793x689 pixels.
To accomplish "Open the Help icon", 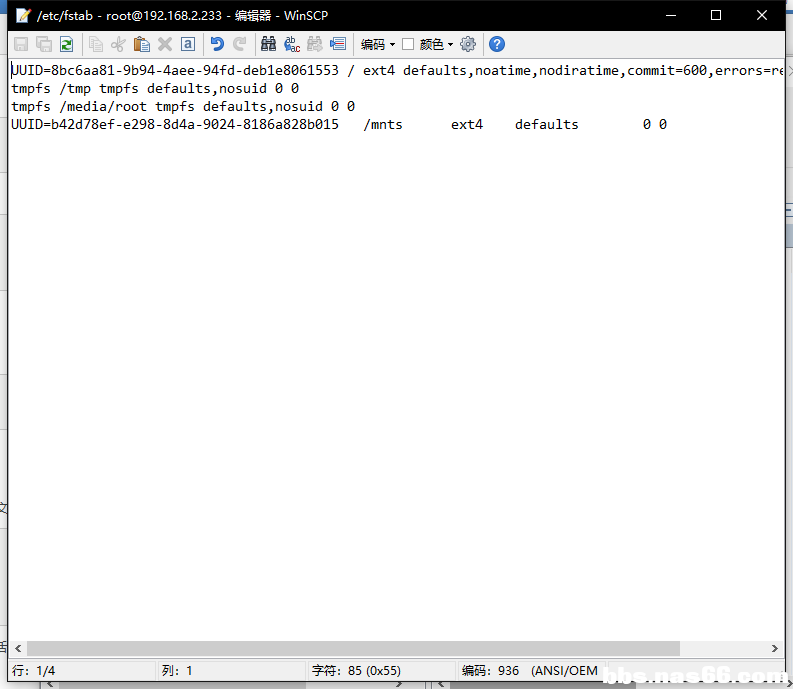I will point(497,44).
